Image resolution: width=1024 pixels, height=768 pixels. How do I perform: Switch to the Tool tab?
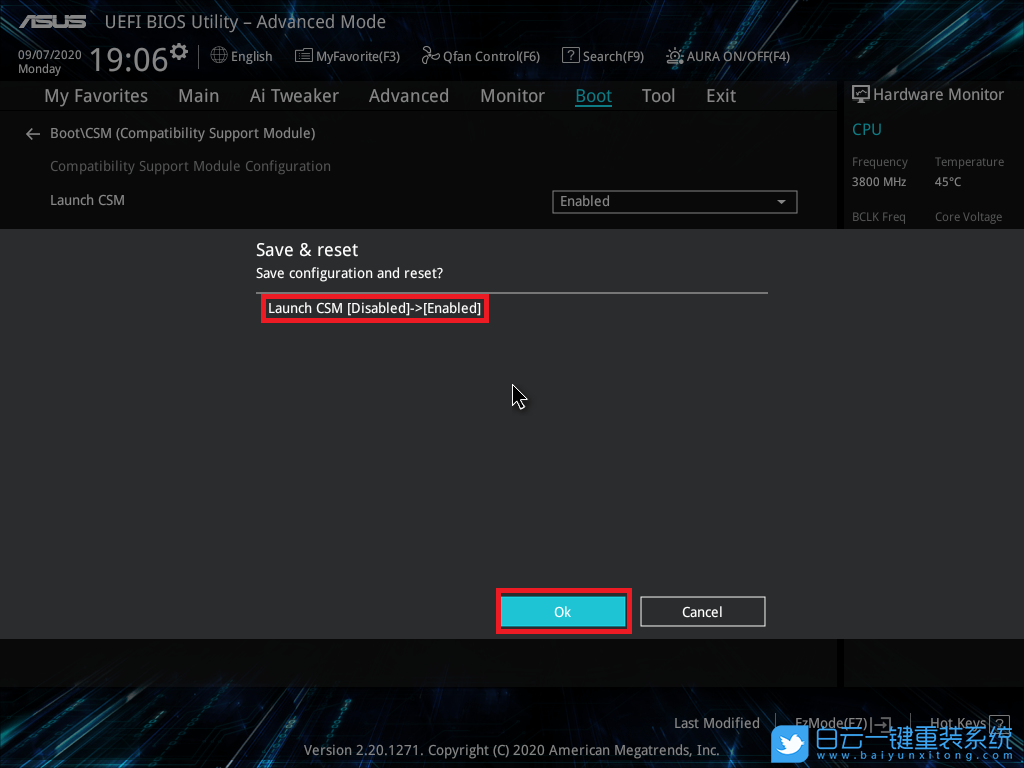coord(658,96)
